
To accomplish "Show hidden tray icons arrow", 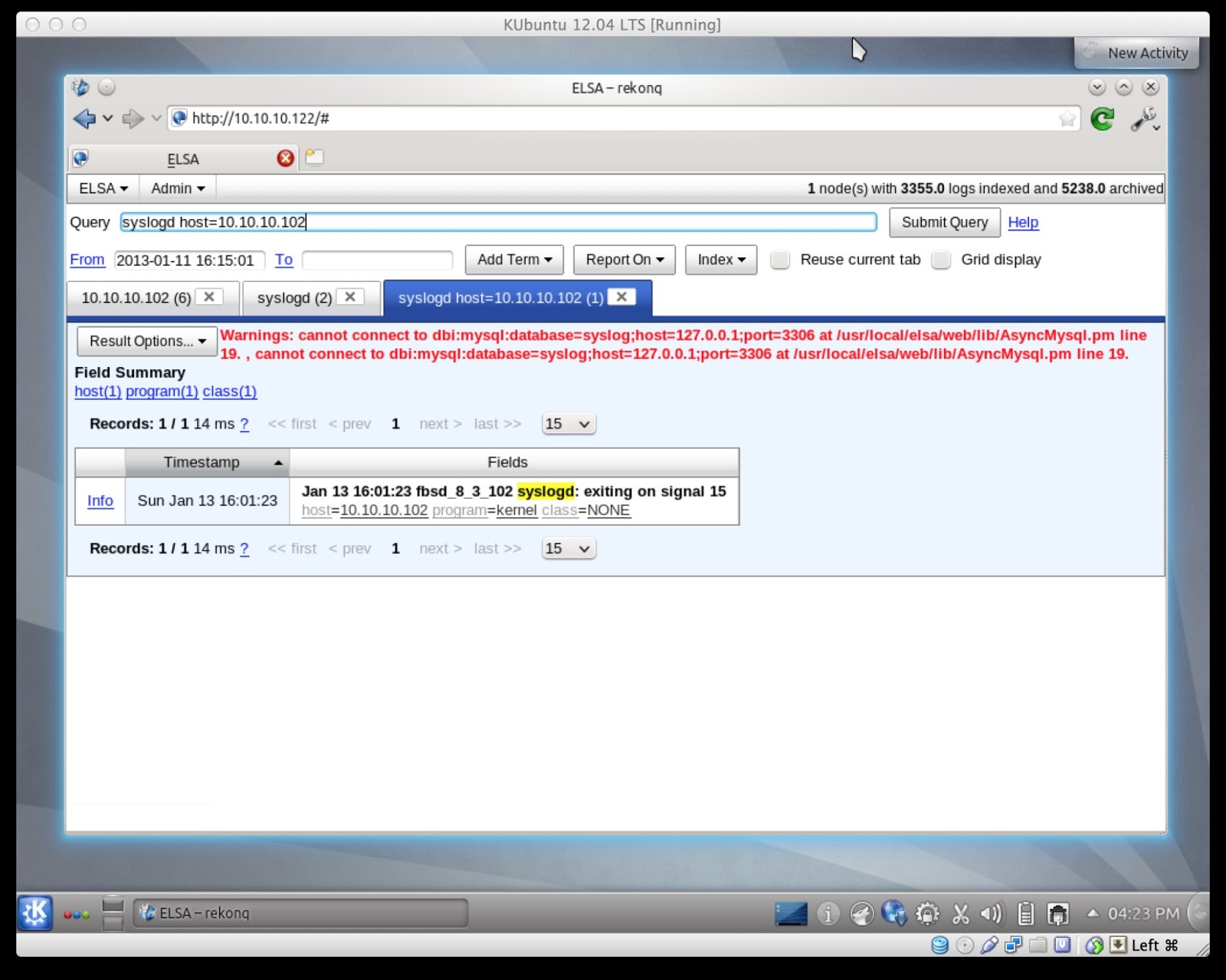I will coord(1093,913).
